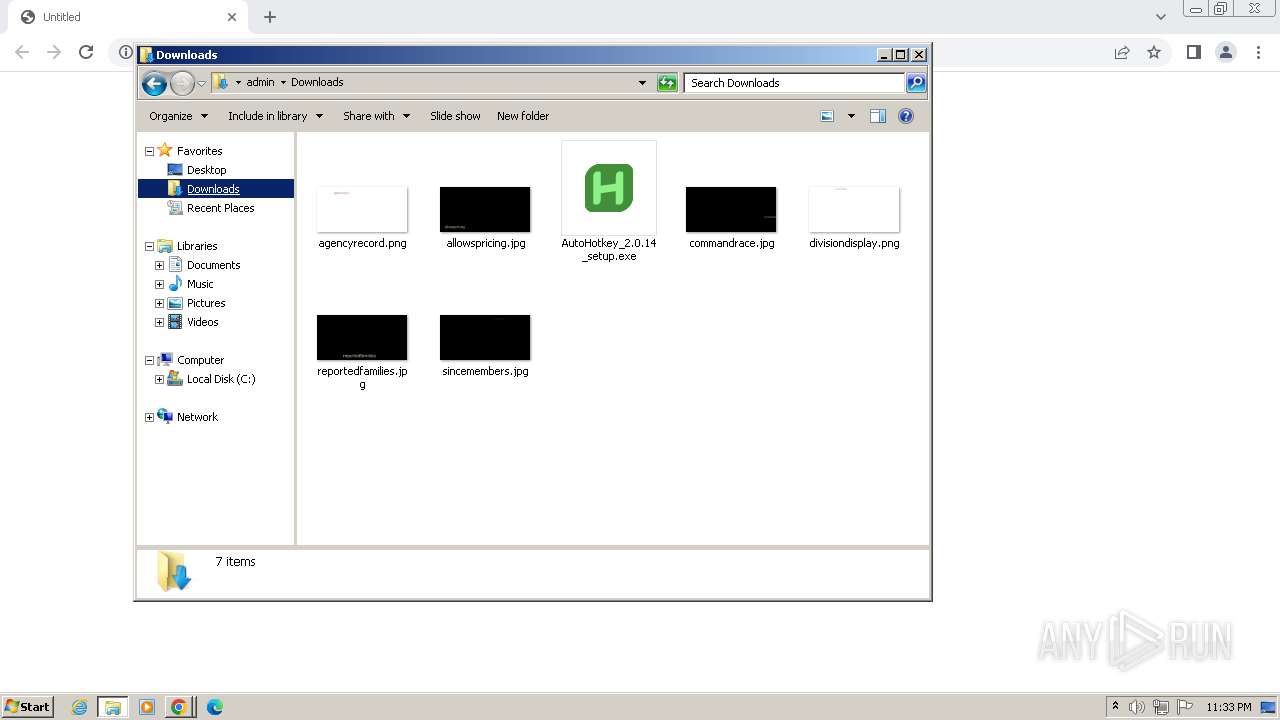Open the recent locations dropdown arrow
This screenshot has height=720, width=1280.
pos(201,84)
